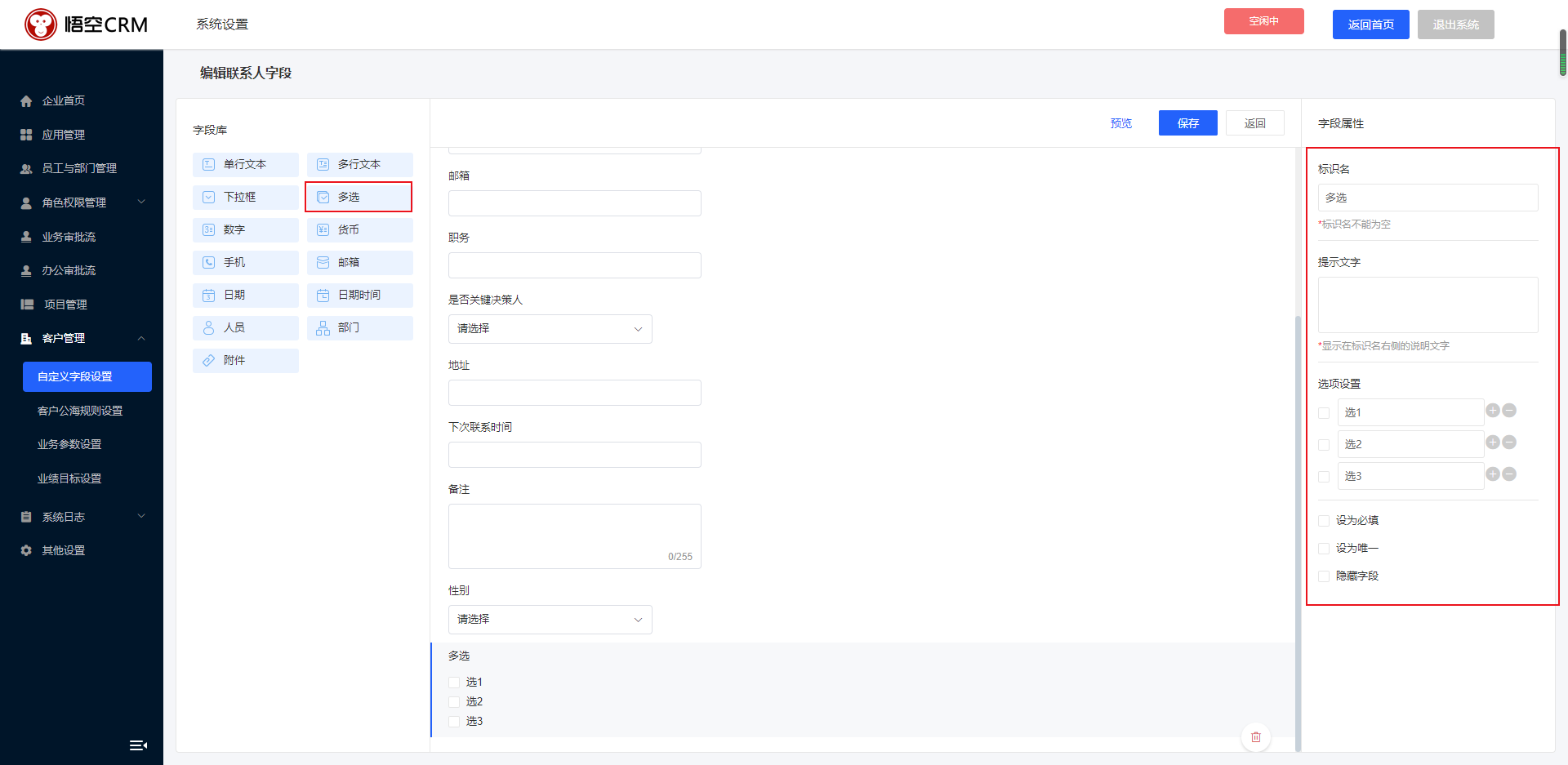This screenshot has height=765, width=1568.
Task: Check the 选1 option checkbox in 选项设置
Action: pos(1324,413)
